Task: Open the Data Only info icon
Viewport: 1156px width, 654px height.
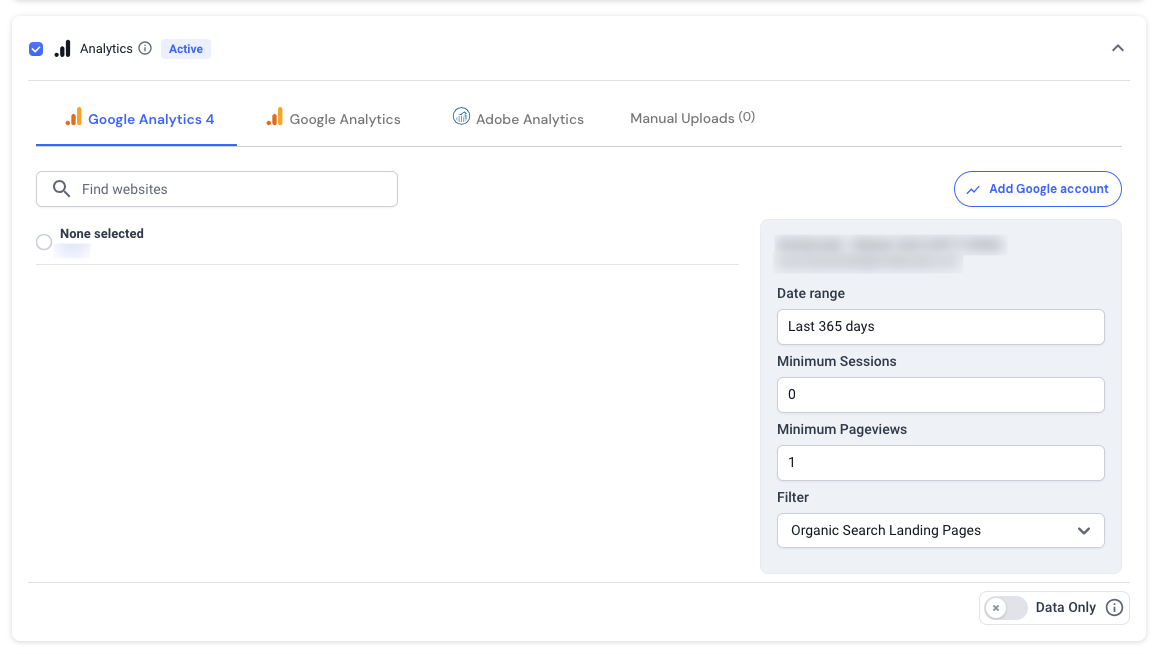Action: click(x=1115, y=608)
